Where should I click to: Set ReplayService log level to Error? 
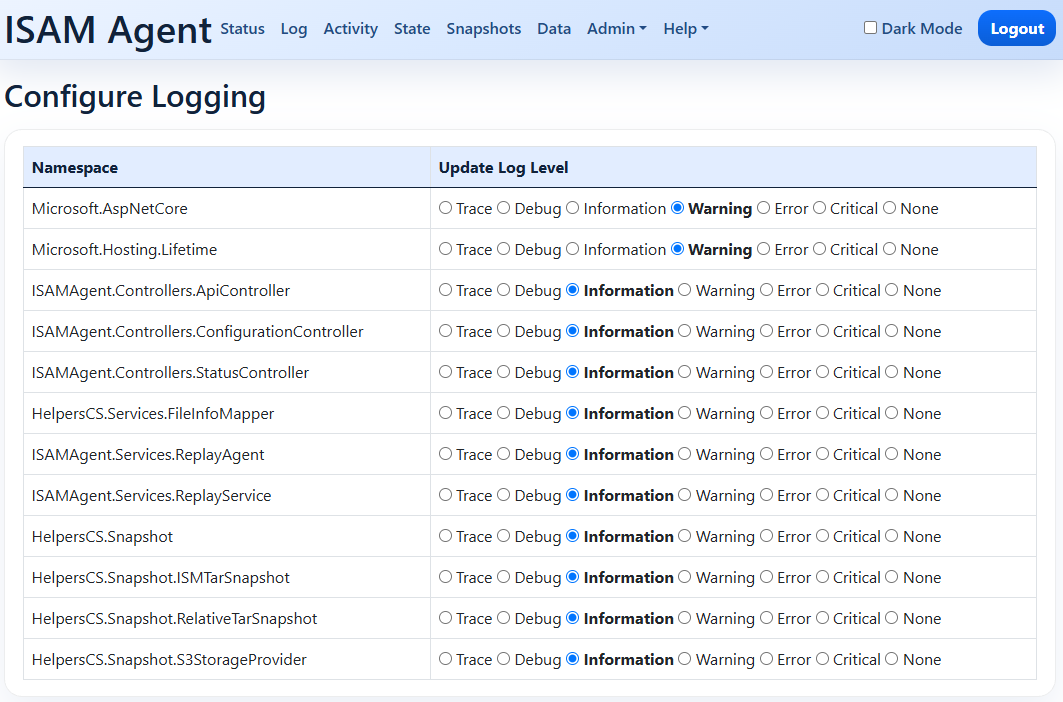click(767, 495)
